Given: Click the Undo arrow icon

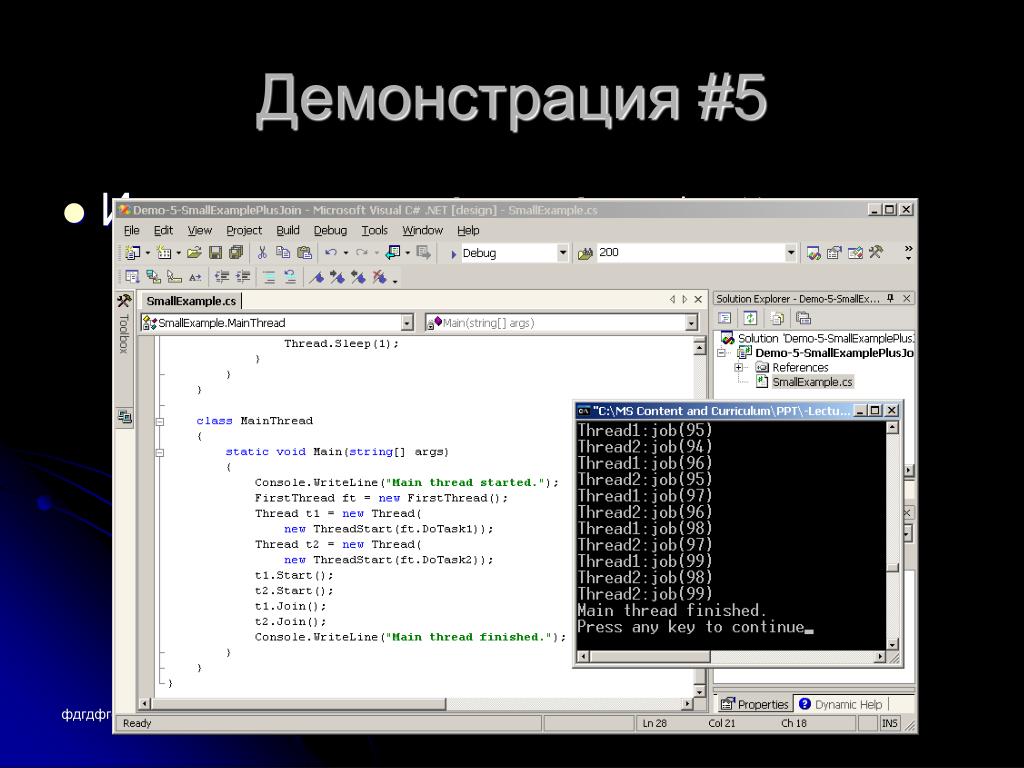Looking at the screenshot, I should [x=331, y=253].
